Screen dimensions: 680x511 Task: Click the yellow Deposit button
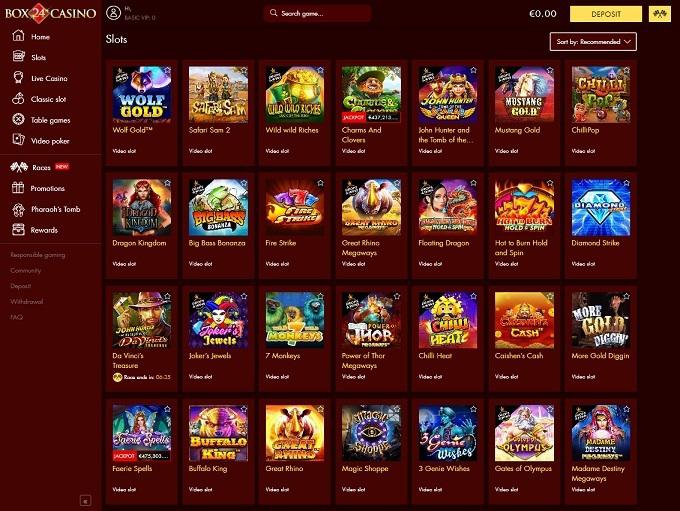(606, 14)
